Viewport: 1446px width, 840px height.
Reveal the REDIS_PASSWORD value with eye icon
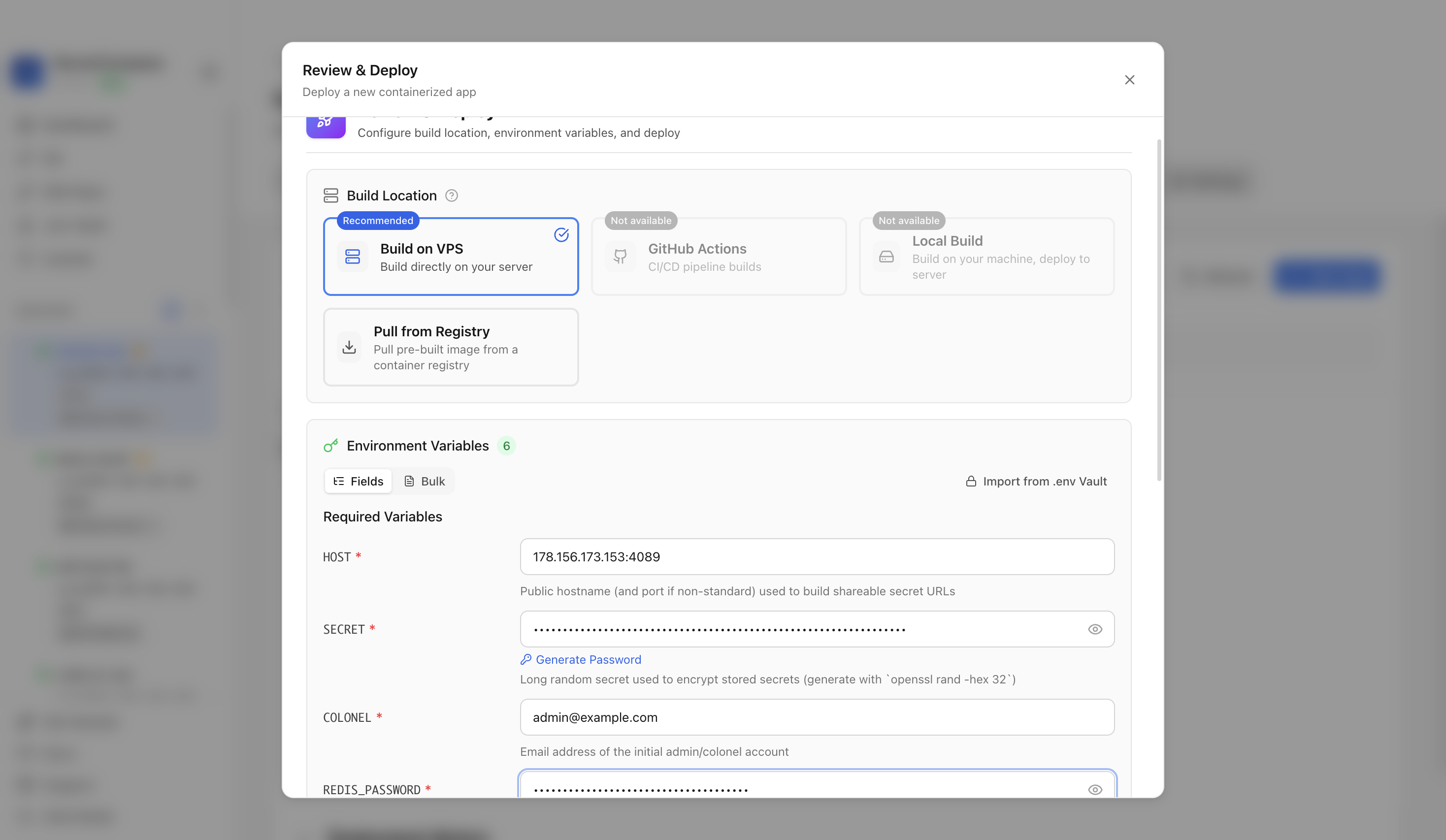1095,789
